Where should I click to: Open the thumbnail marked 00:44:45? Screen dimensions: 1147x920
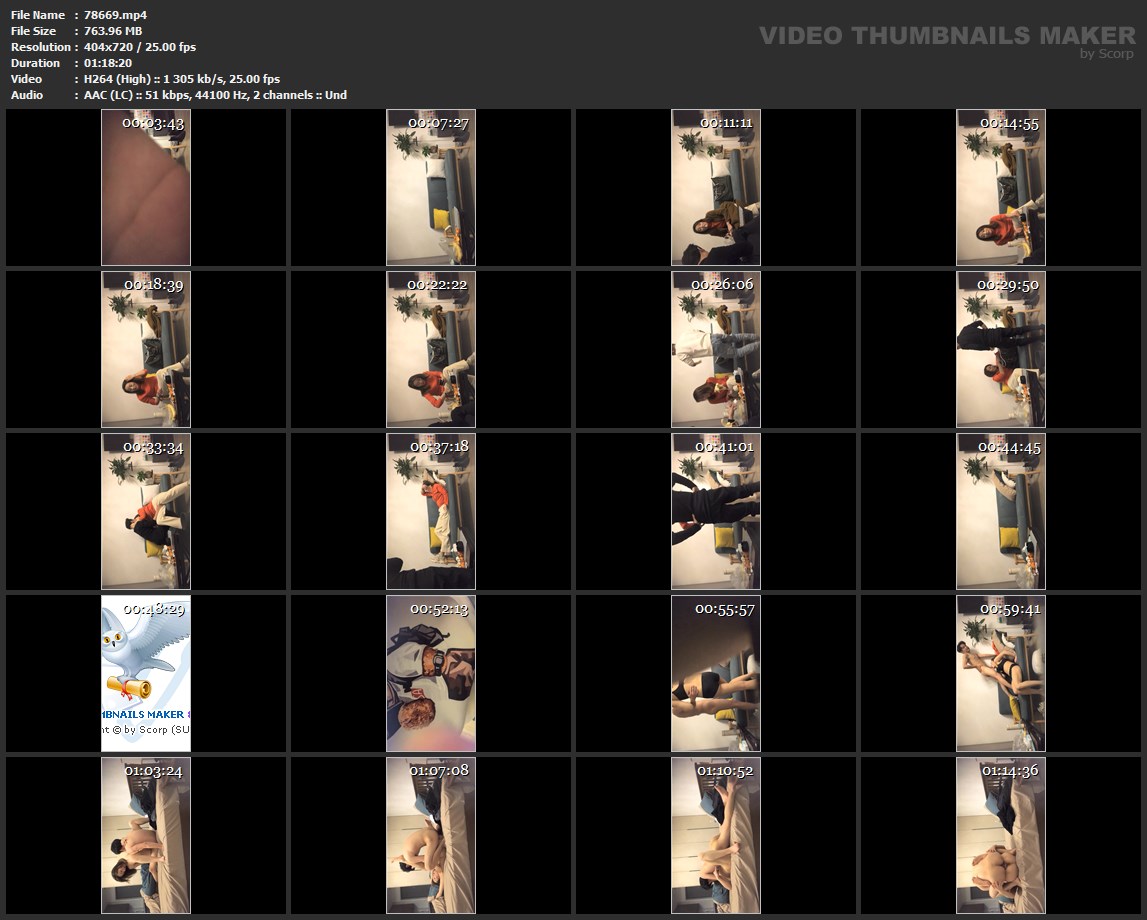click(1001, 512)
